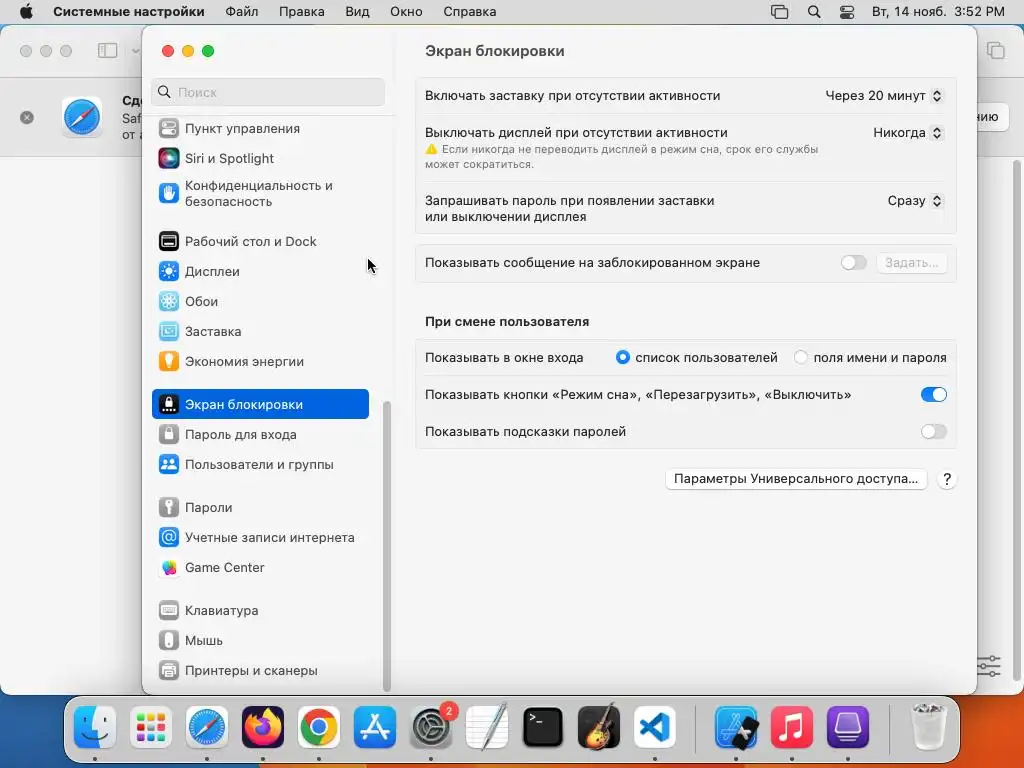
Task: Click the question mark help button
Action: click(x=947, y=479)
